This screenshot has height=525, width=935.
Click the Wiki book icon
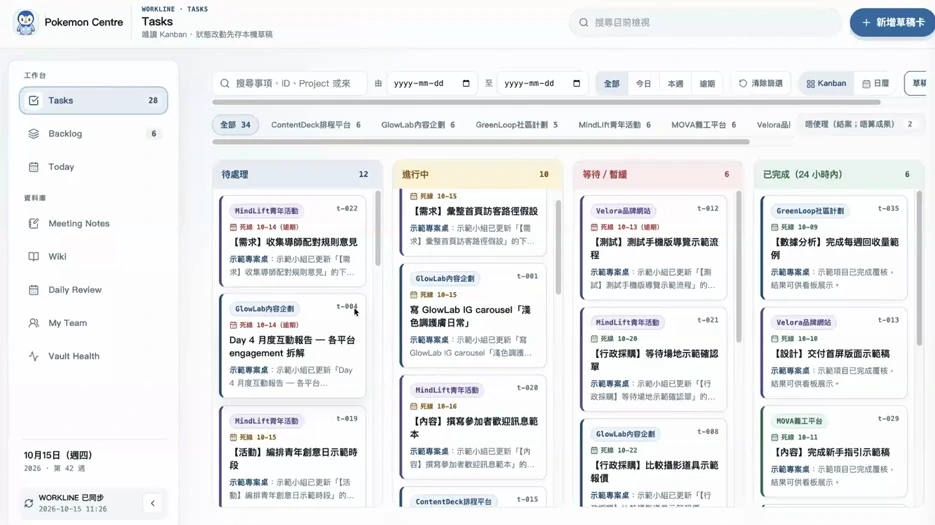34,257
